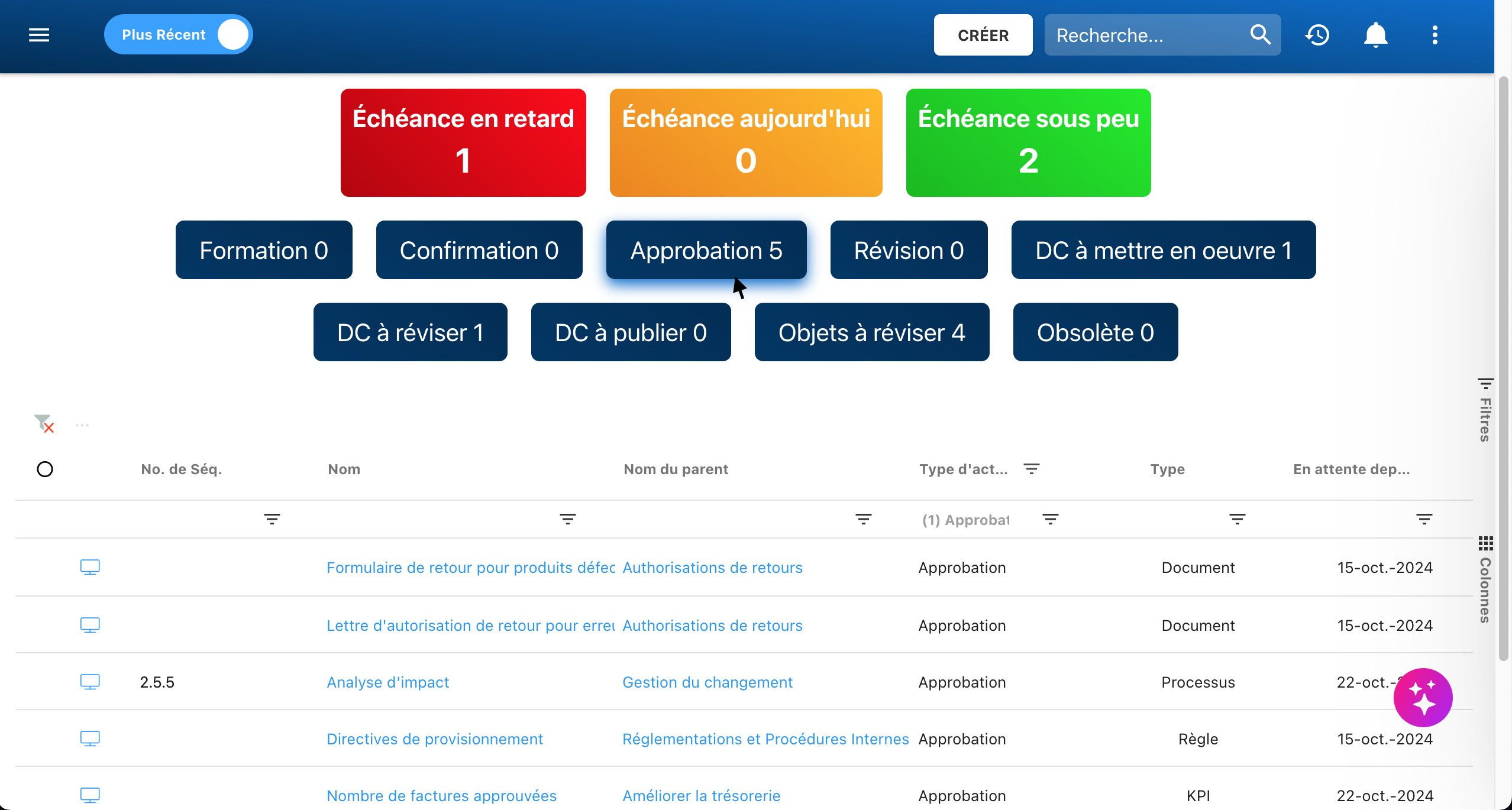The height and width of the screenshot is (810, 1512).
Task: Open filter menu under No. de Séq. column
Action: click(272, 519)
